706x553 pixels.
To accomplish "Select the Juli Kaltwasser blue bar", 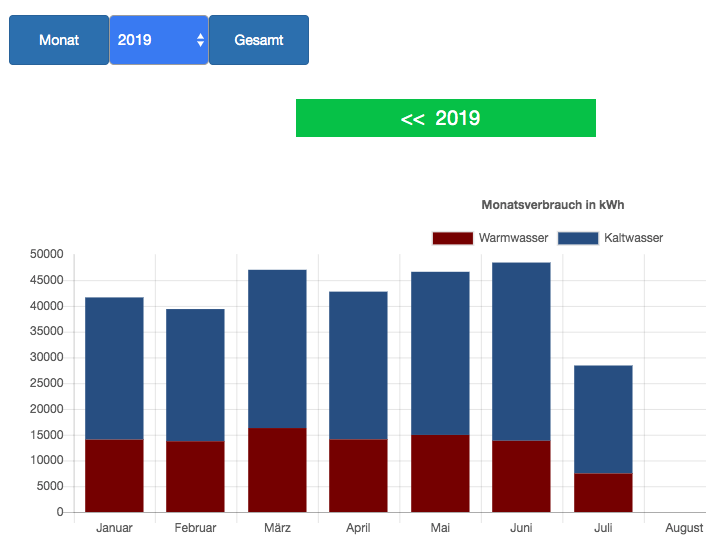I will [603, 419].
